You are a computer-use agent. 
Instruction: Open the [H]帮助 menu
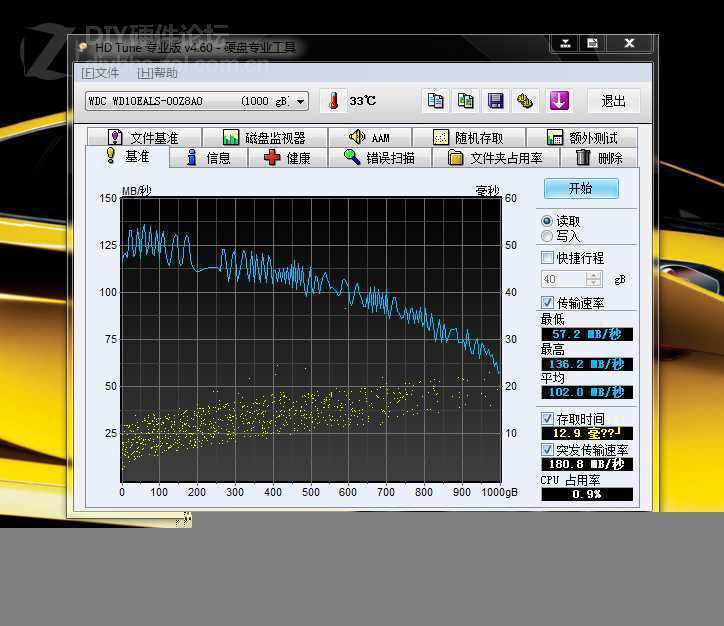pyautogui.click(x=157, y=73)
